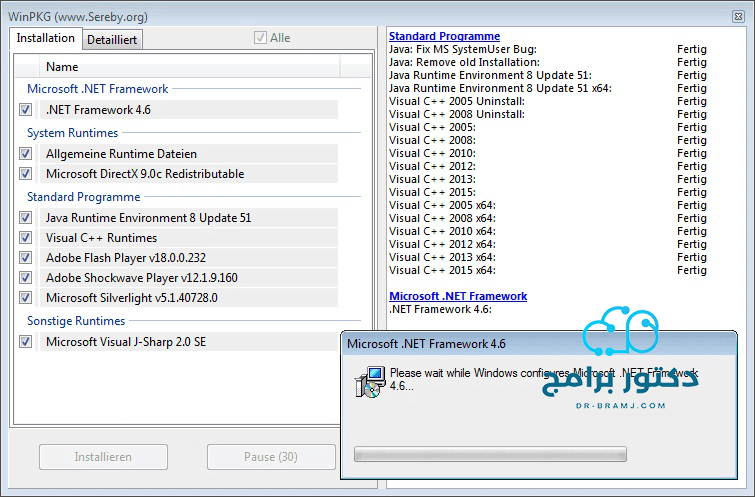Click the 'Visual C++ 2012 x64:' log line
This screenshot has height=497, width=755.
[442, 244]
